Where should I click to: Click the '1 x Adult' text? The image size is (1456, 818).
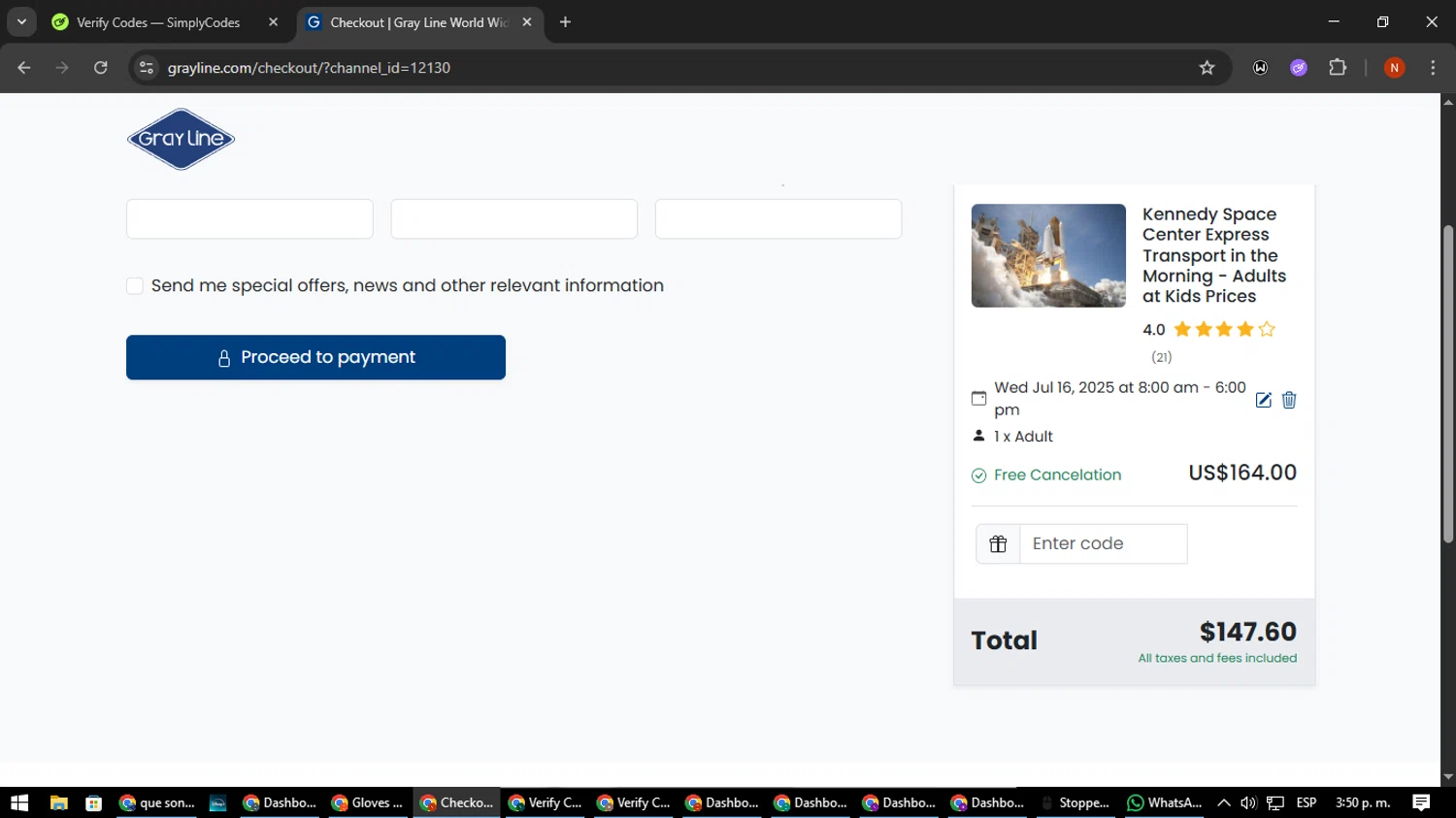(1023, 437)
